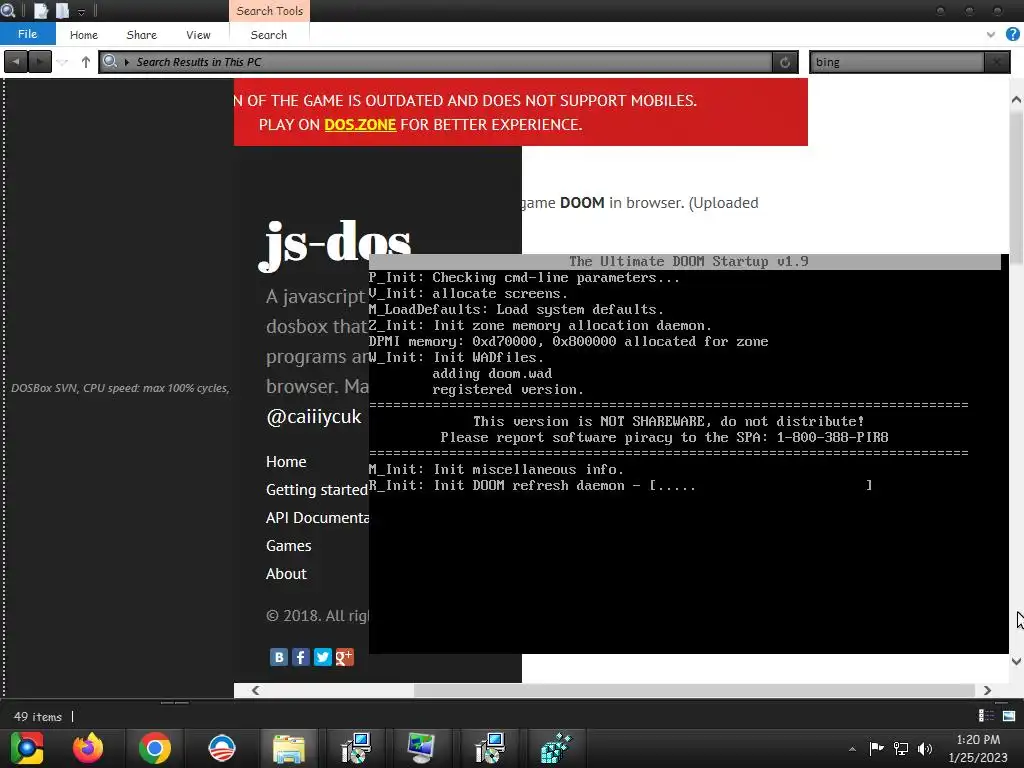The height and width of the screenshot is (768, 1024).
Task: Refresh the search results
Action: click(x=785, y=62)
